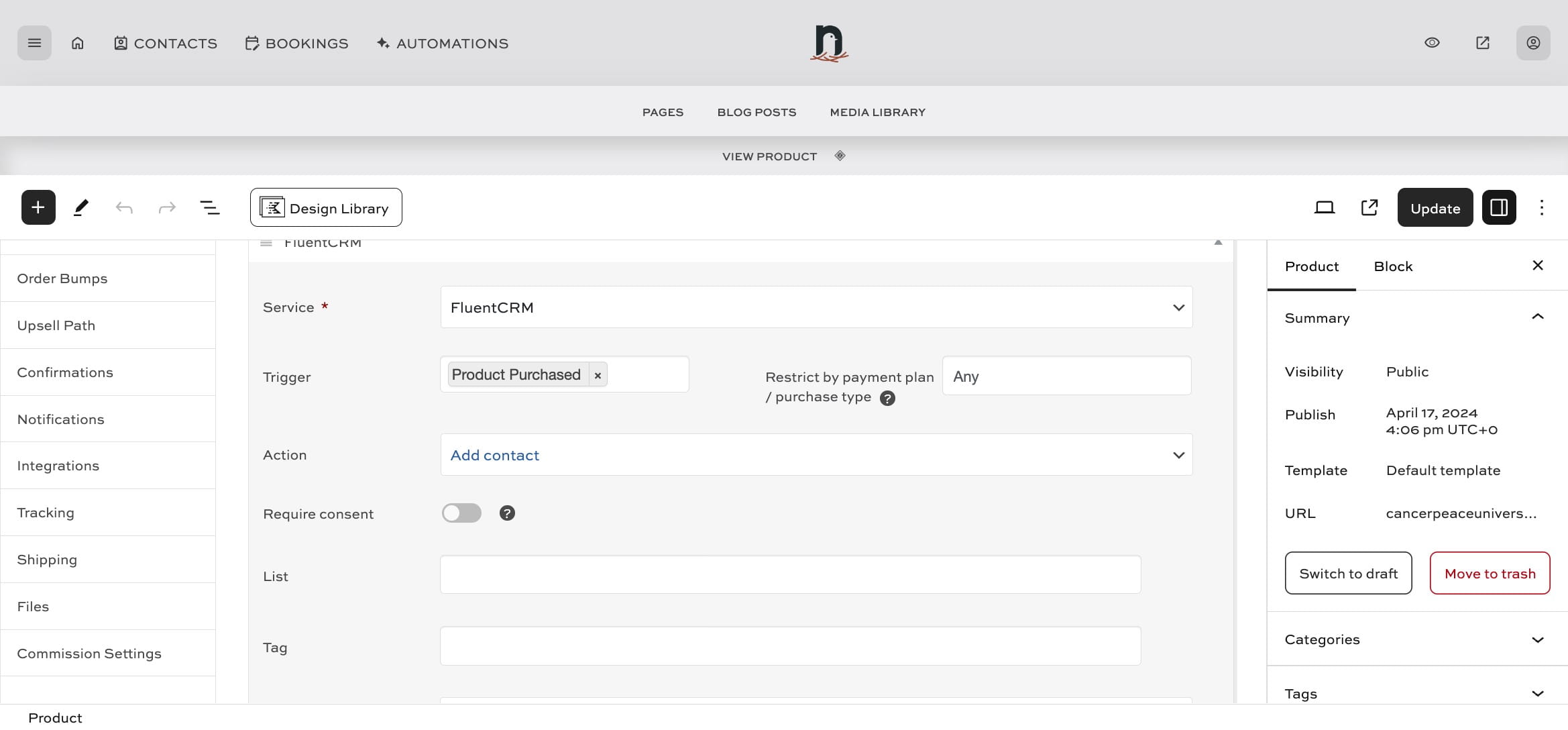Click Move to trash
The image size is (1568, 730).
(1490, 573)
